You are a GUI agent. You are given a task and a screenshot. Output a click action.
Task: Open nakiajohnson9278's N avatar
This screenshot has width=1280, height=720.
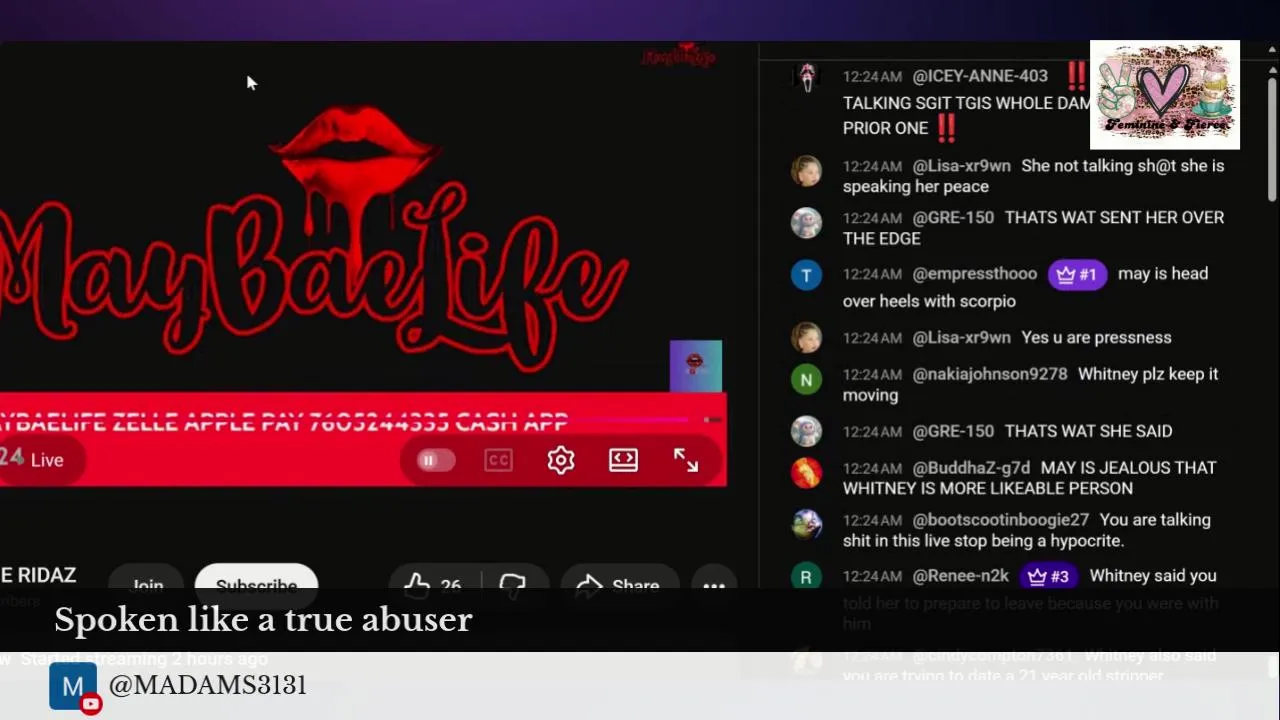click(x=806, y=379)
